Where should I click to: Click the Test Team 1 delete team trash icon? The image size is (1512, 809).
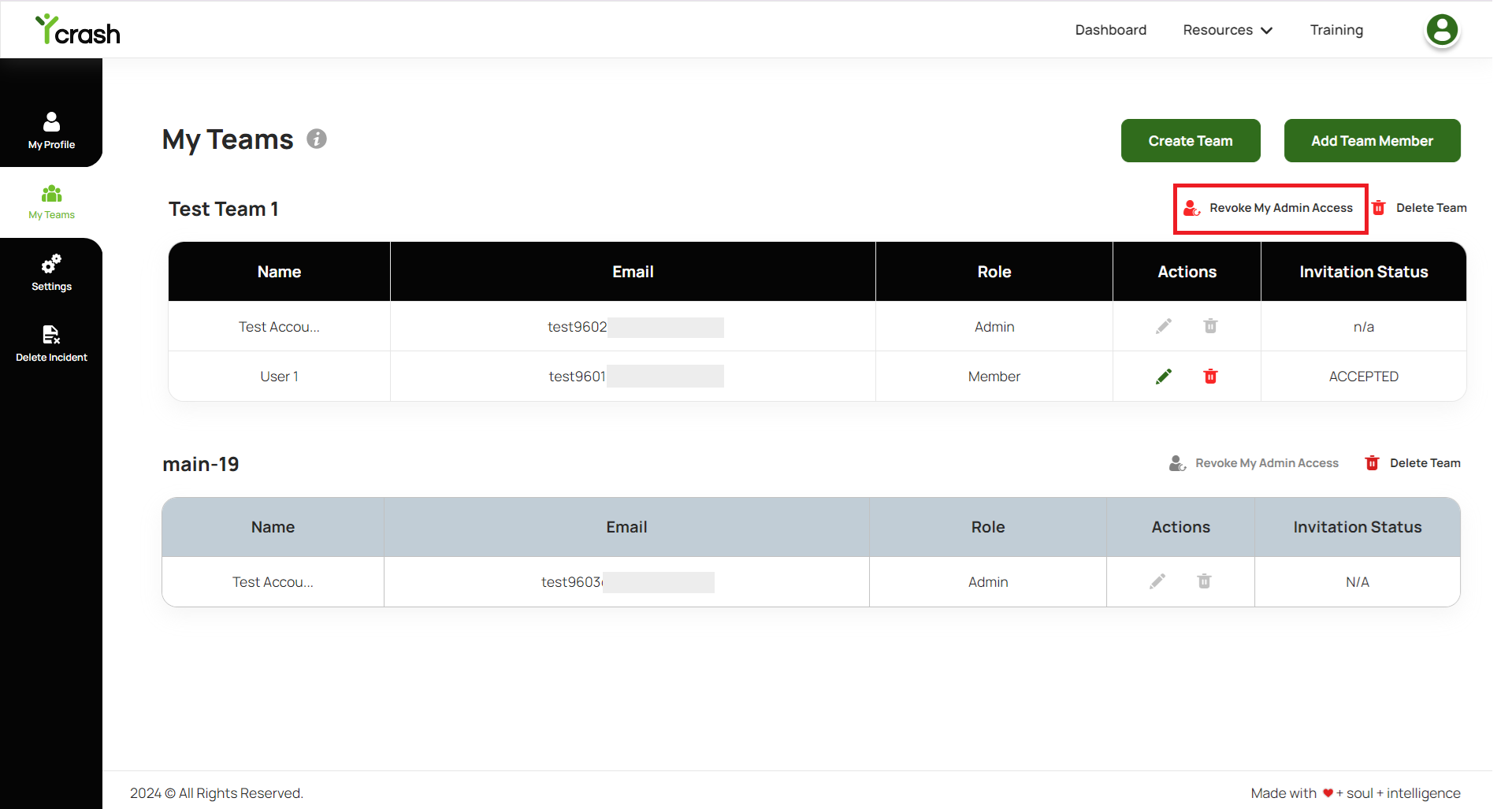coord(1379,208)
